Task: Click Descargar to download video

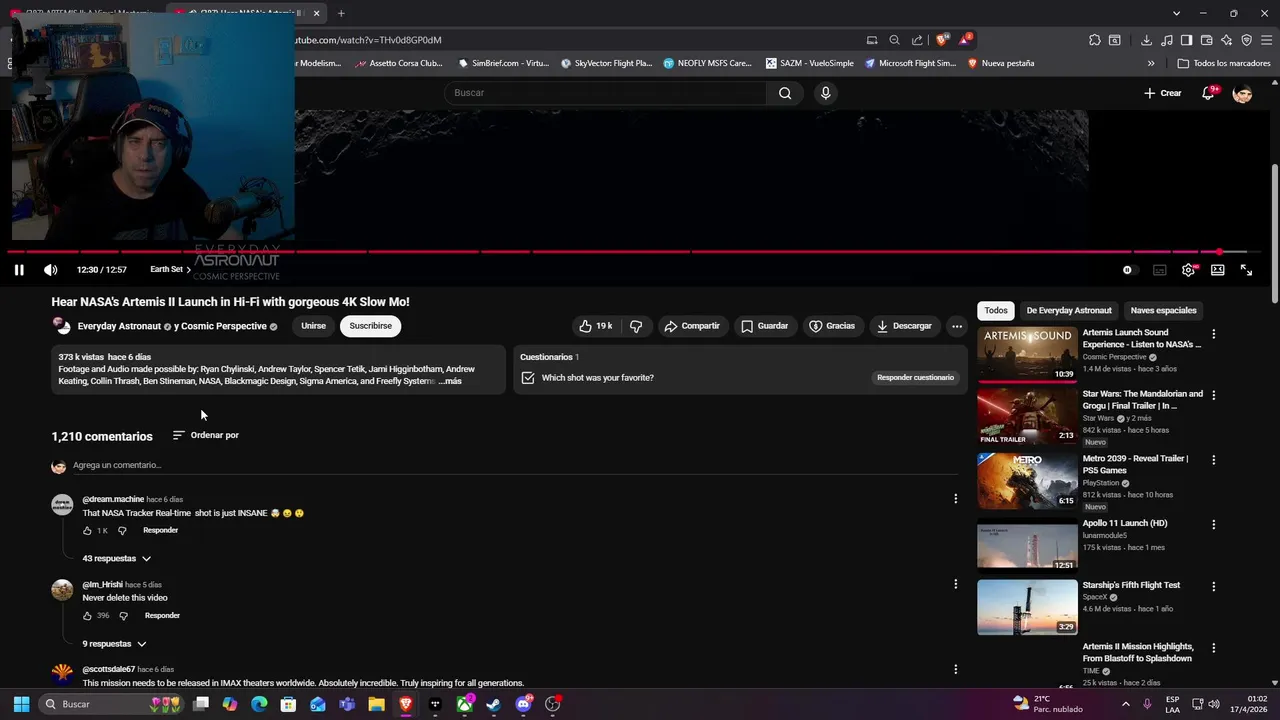Action: click(x=904, y=326)
